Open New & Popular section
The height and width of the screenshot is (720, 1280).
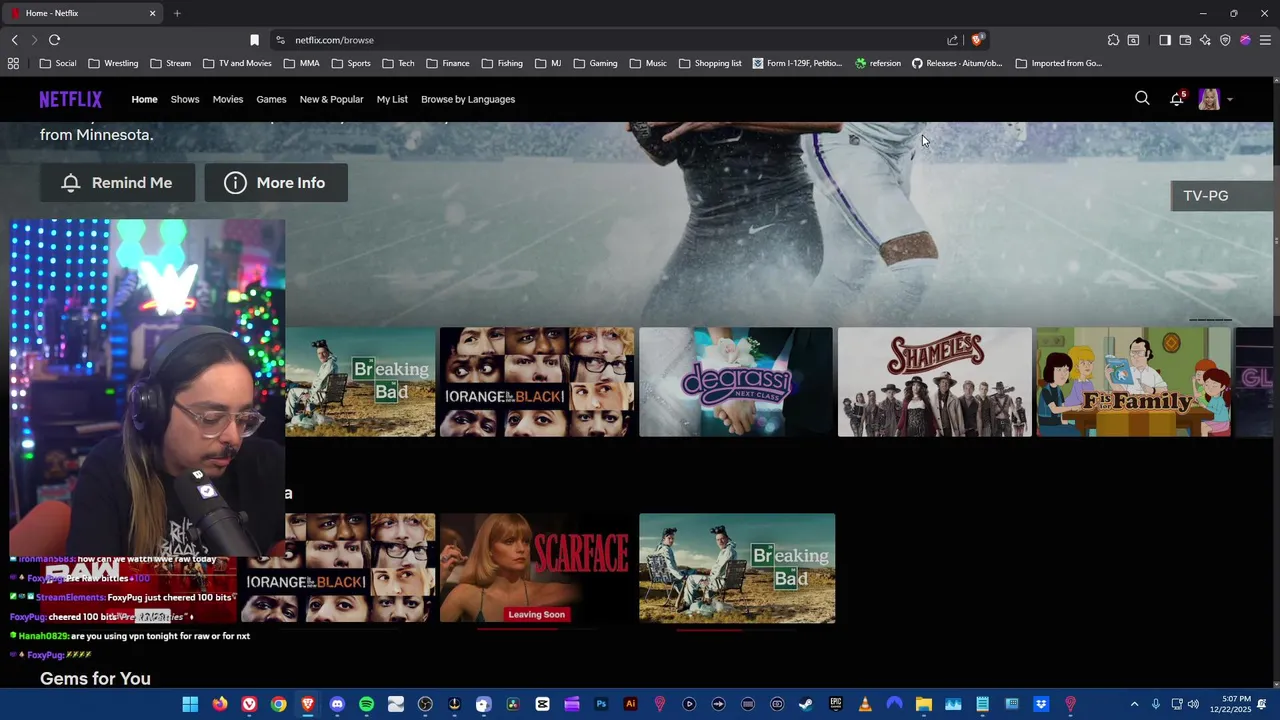pyautogui.click(x=331, y=99)
